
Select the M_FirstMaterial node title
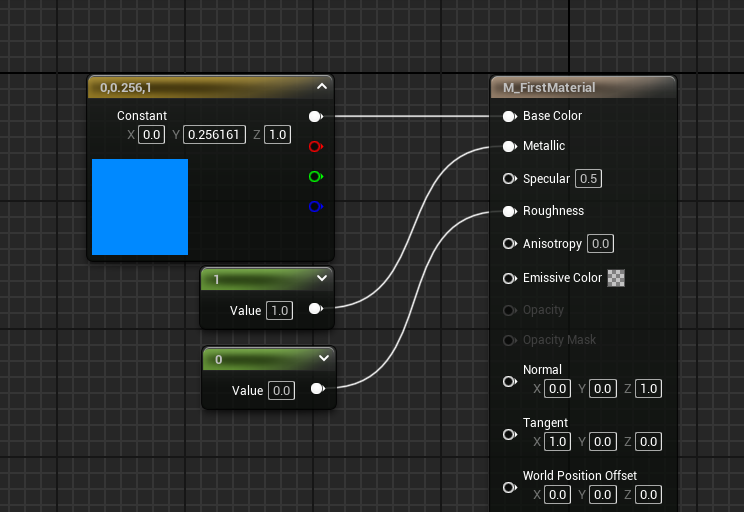(549, 88)
